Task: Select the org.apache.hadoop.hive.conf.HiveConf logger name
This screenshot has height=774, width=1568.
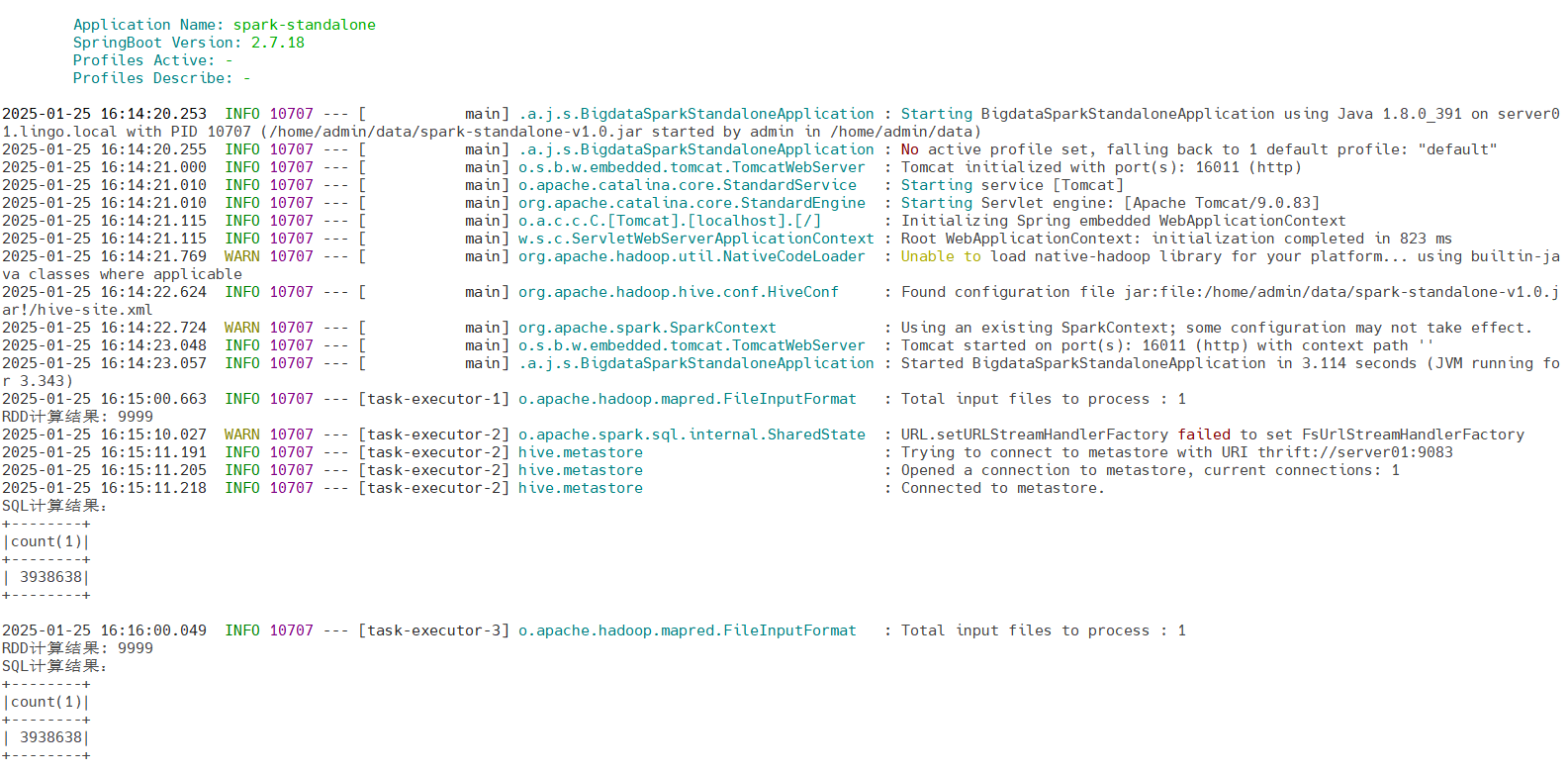Action: (678, 292)
